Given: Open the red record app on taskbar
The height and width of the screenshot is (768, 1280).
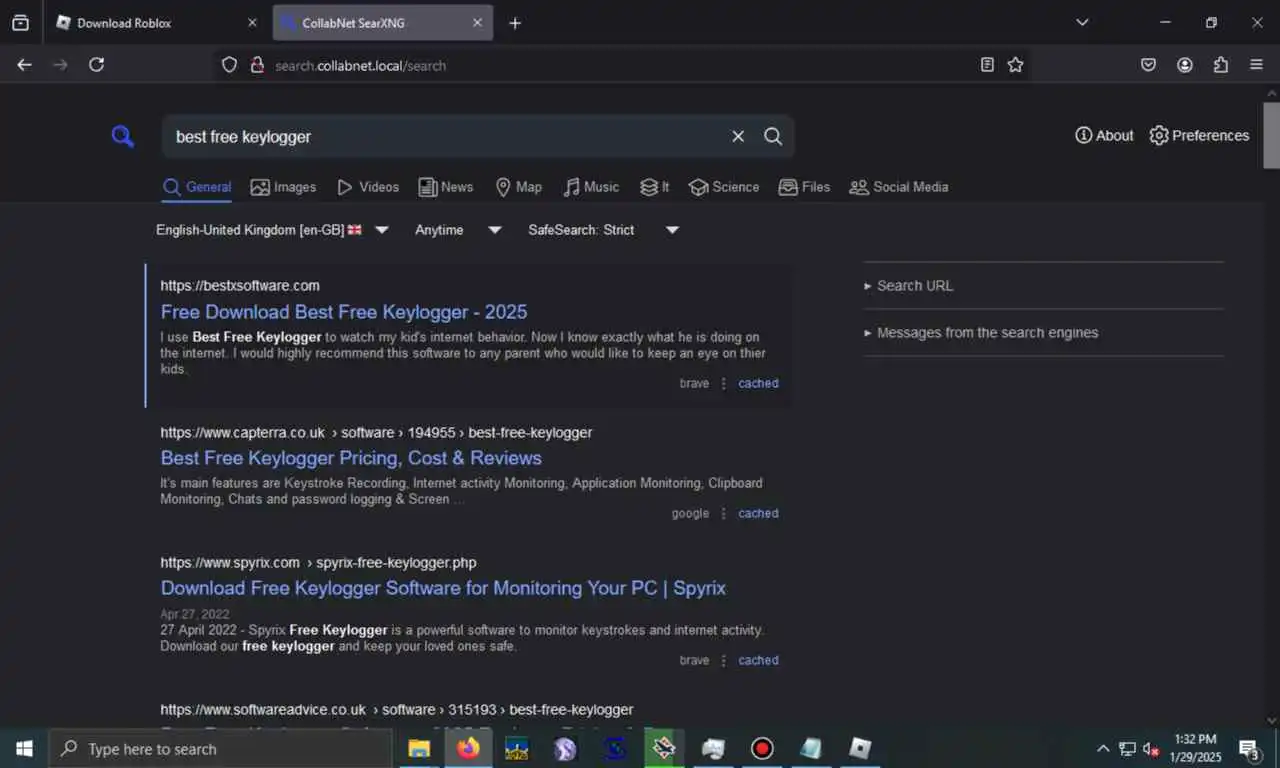Looking at the screenshot, I should point(762,749).
